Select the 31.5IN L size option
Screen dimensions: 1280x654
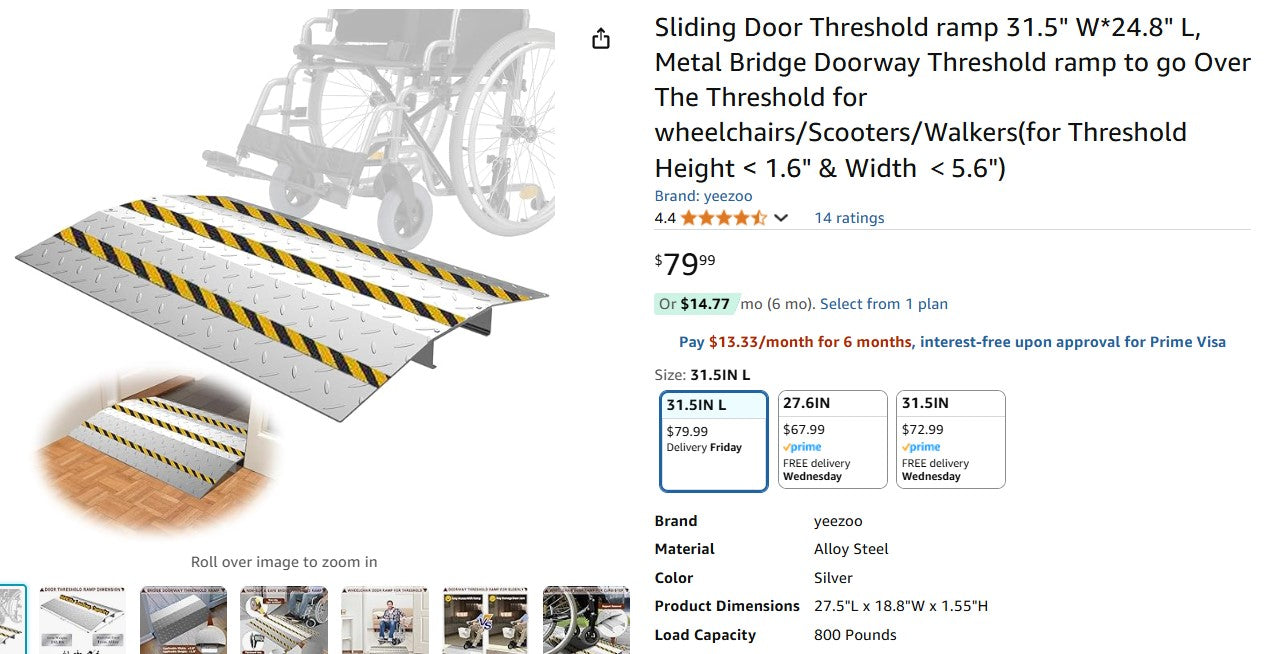tap(712, 438)
